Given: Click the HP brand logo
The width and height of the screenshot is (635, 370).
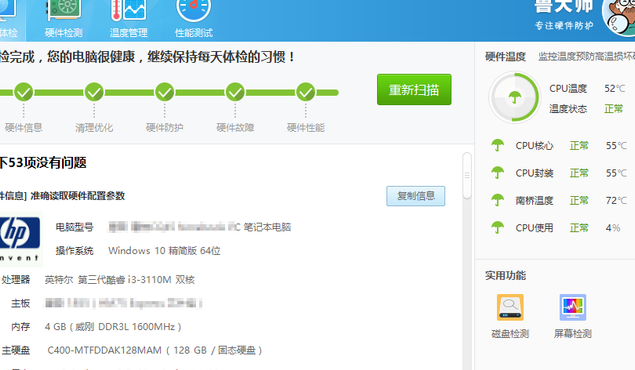Looking at the screenshot, I should click(20, 238).
